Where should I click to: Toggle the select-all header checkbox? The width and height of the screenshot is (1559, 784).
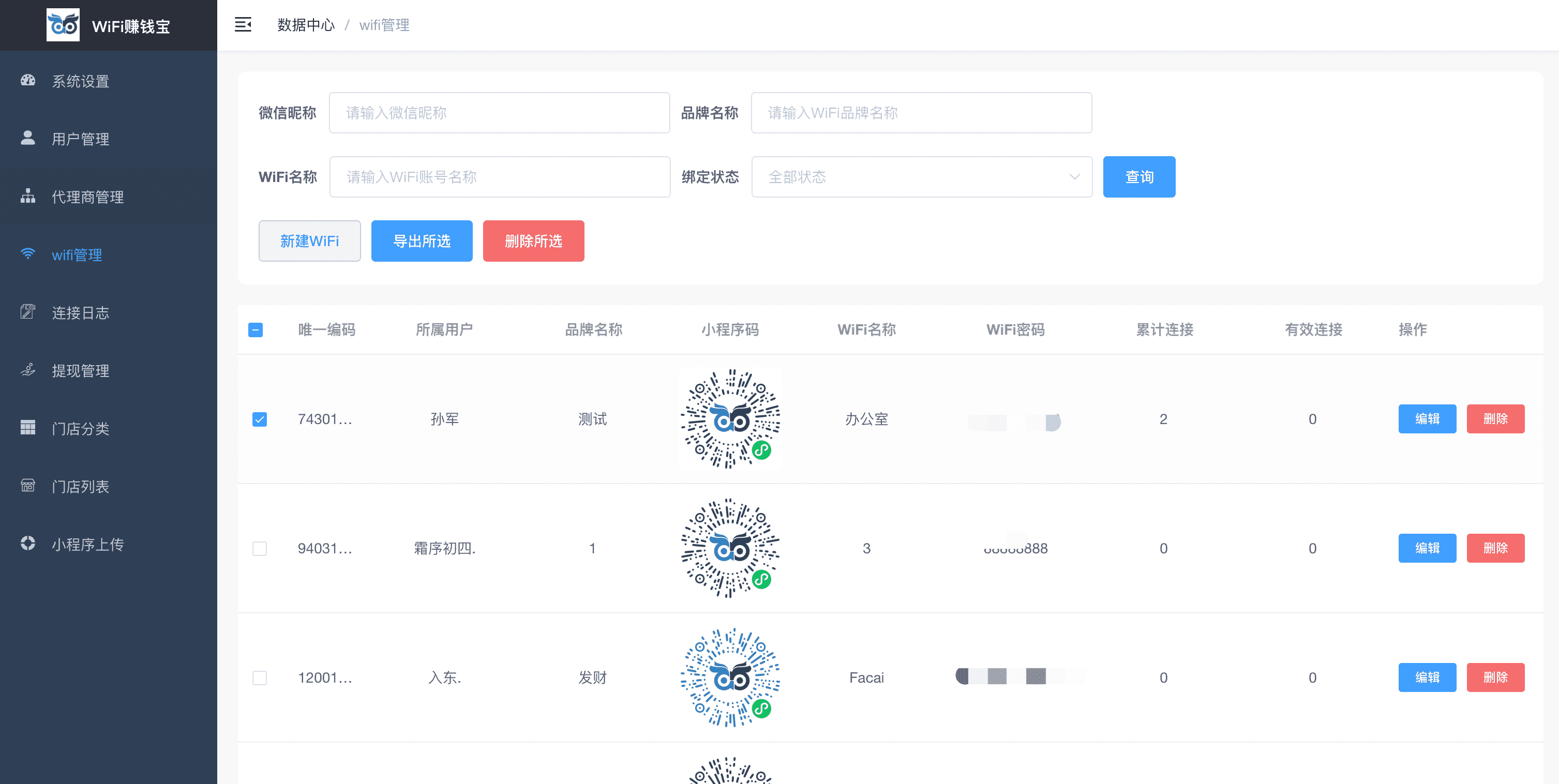coord(256,330)
